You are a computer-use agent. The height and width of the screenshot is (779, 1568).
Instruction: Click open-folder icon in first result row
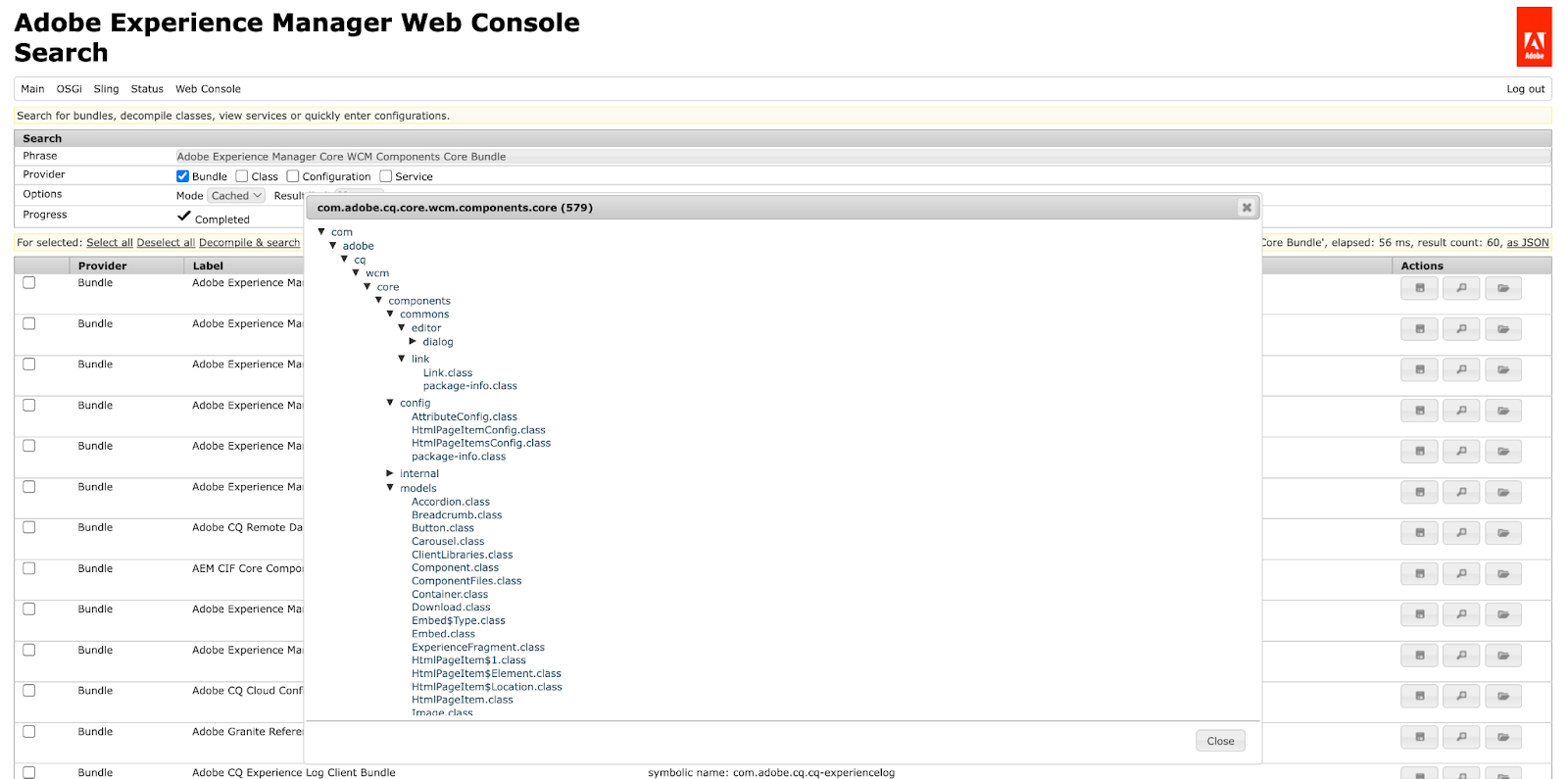[x=1503, y=288]
